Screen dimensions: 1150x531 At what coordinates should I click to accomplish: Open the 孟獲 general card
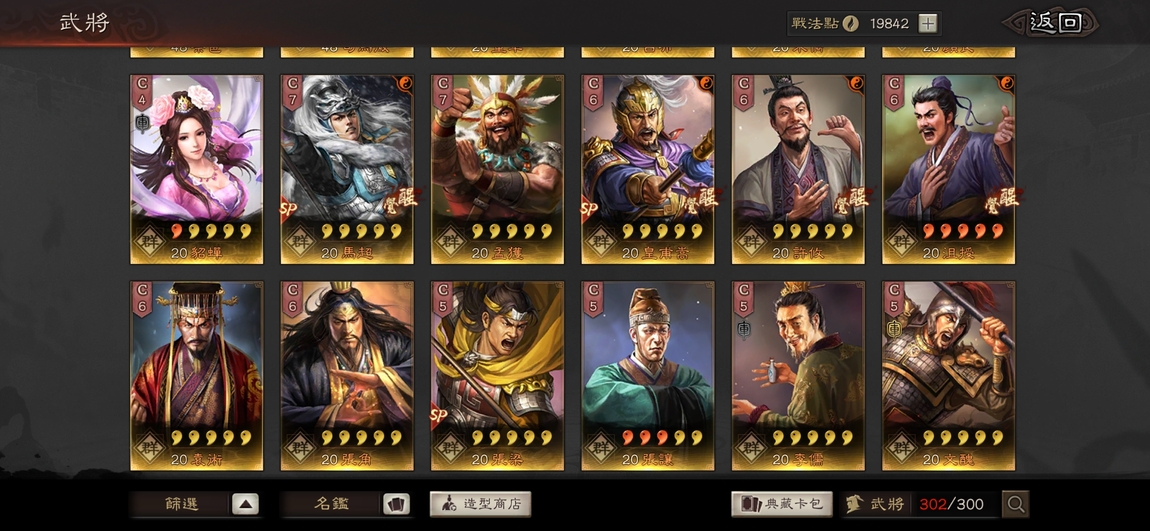(497, 169)
